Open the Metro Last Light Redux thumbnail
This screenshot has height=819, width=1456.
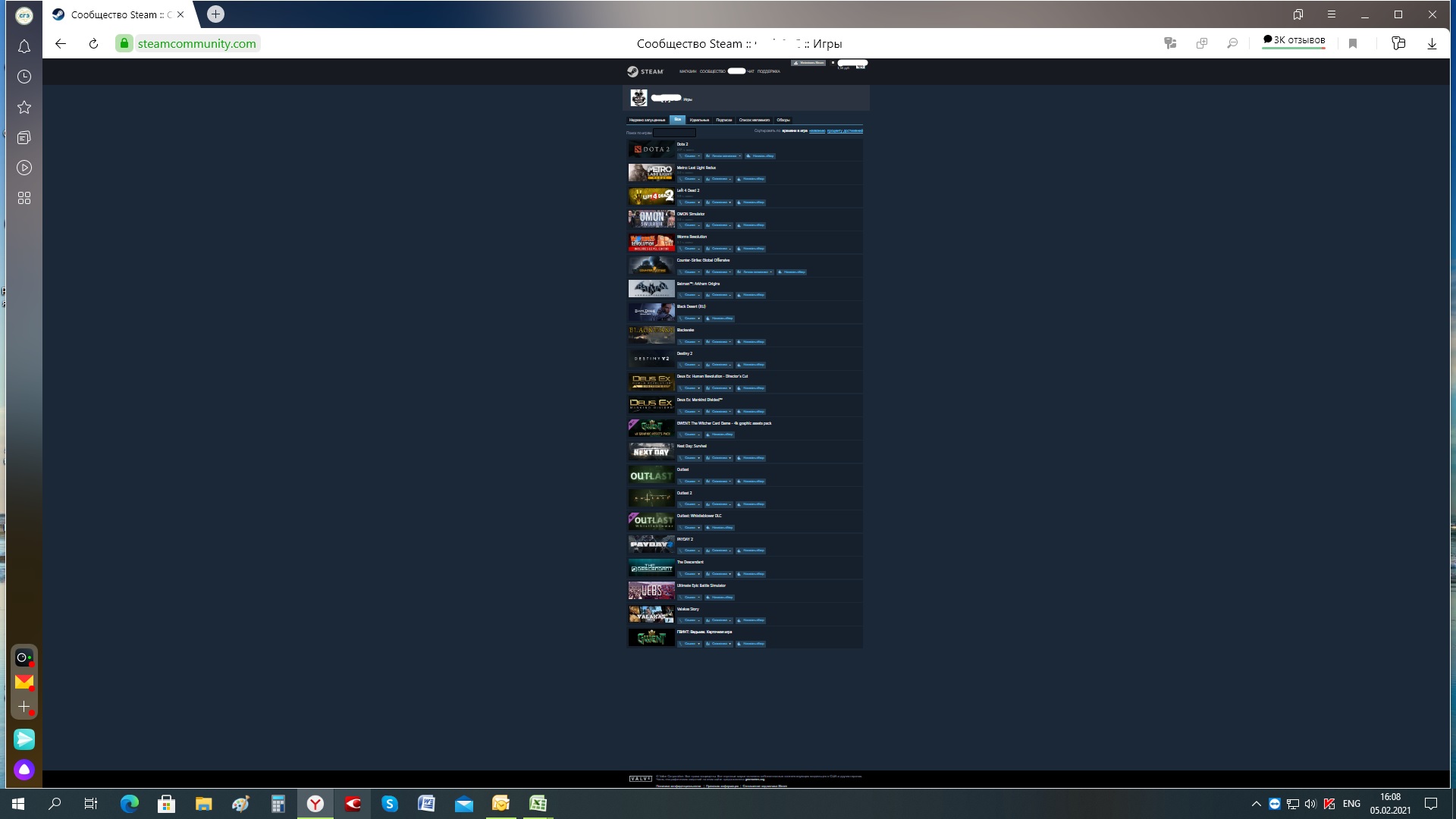click(x=651, y=173)
